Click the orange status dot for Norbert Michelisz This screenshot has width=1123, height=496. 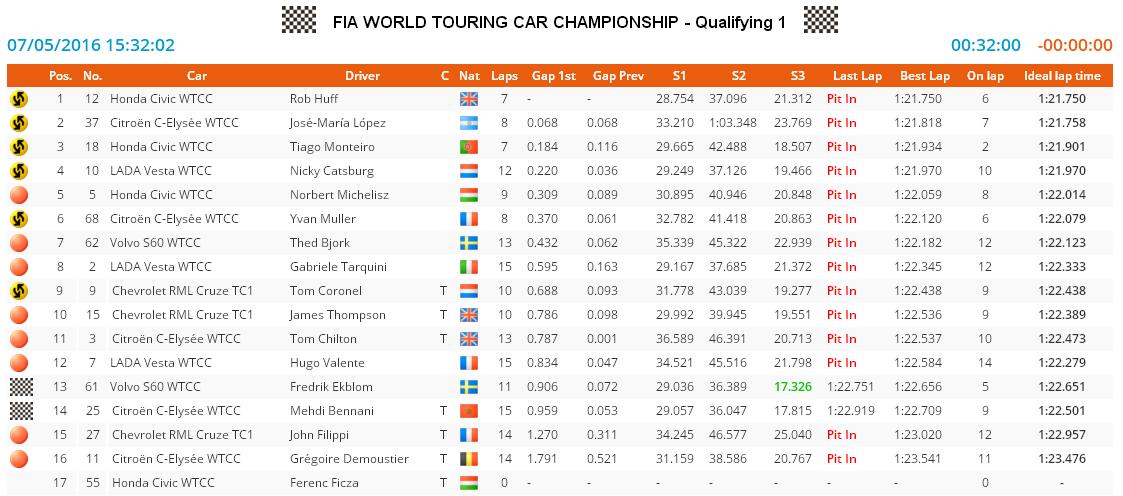point(18,195)
